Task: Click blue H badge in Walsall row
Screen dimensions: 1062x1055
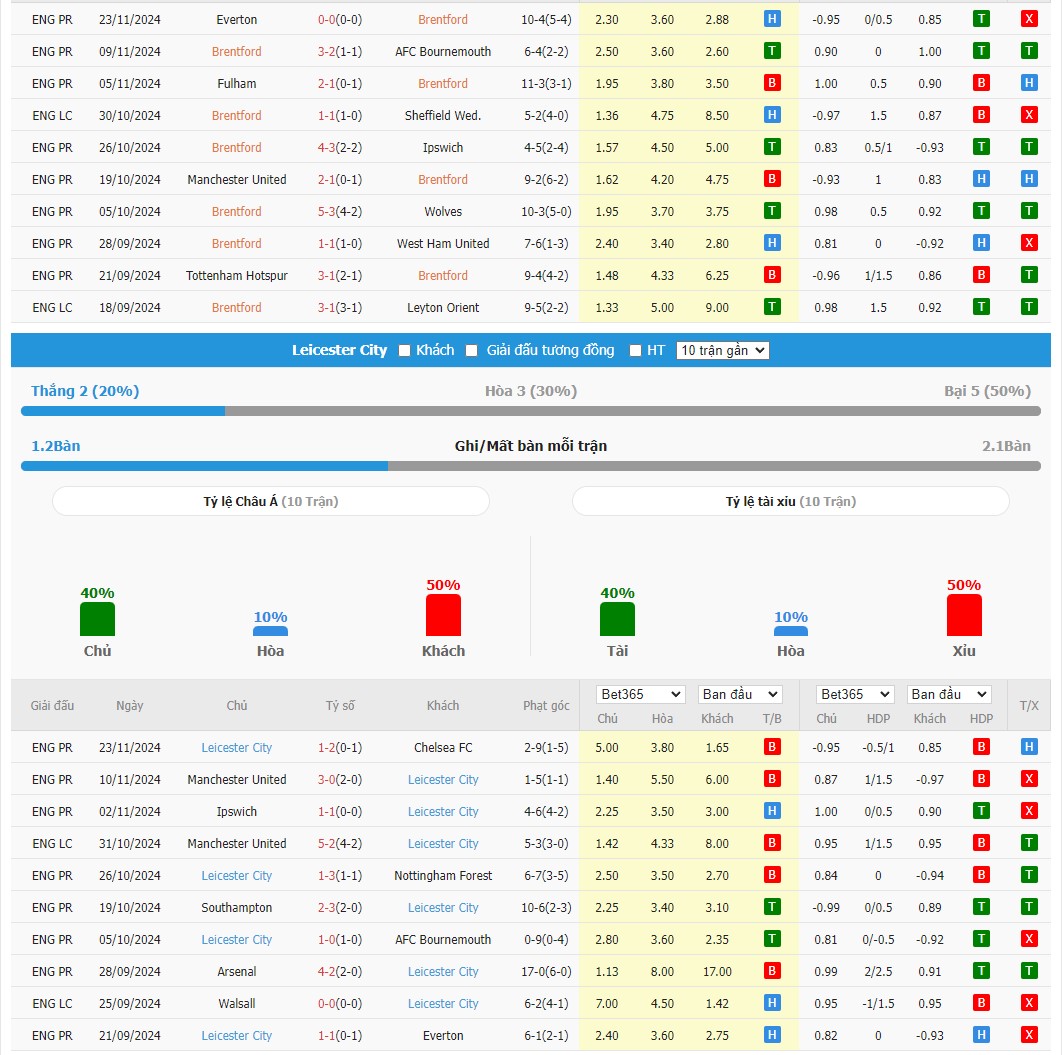Action: point(771,1003)
